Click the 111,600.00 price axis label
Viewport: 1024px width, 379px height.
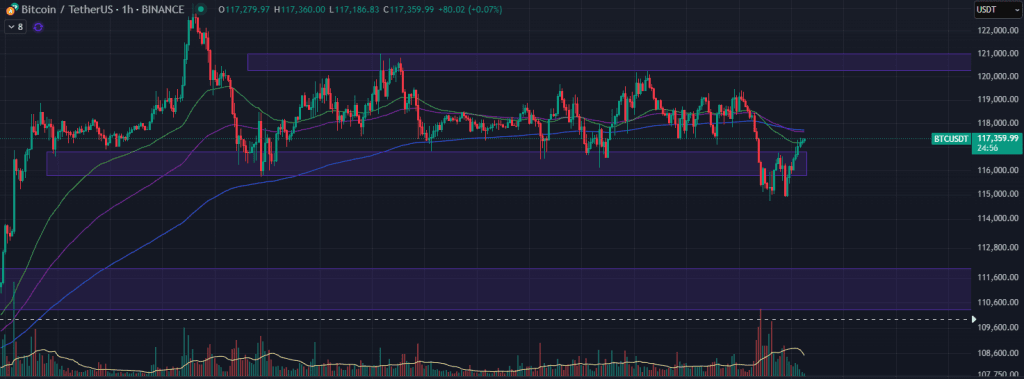(999, 278)
